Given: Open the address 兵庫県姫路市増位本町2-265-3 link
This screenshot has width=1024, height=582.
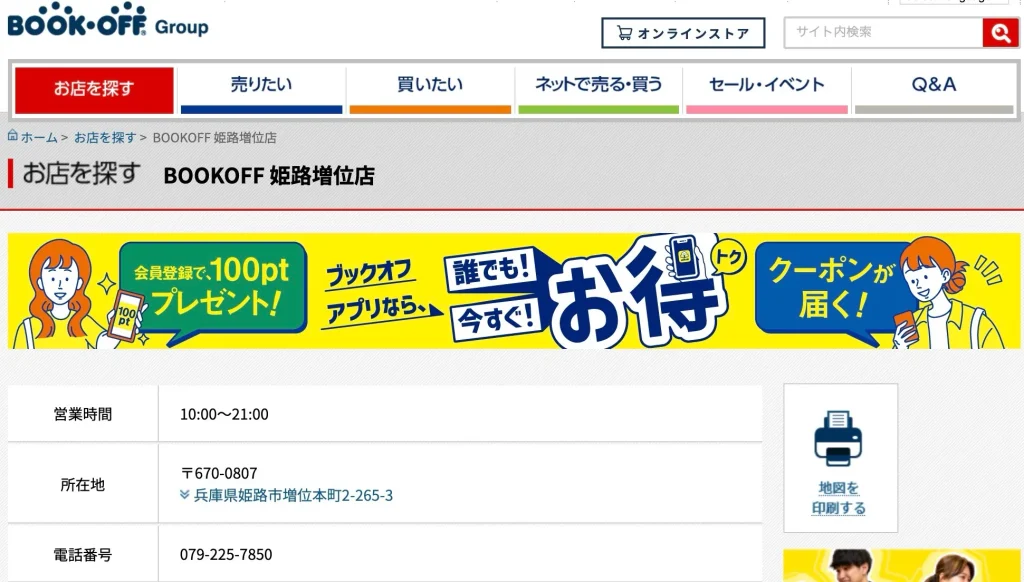Looking at the screenshot, I should (x=293, y=496).
